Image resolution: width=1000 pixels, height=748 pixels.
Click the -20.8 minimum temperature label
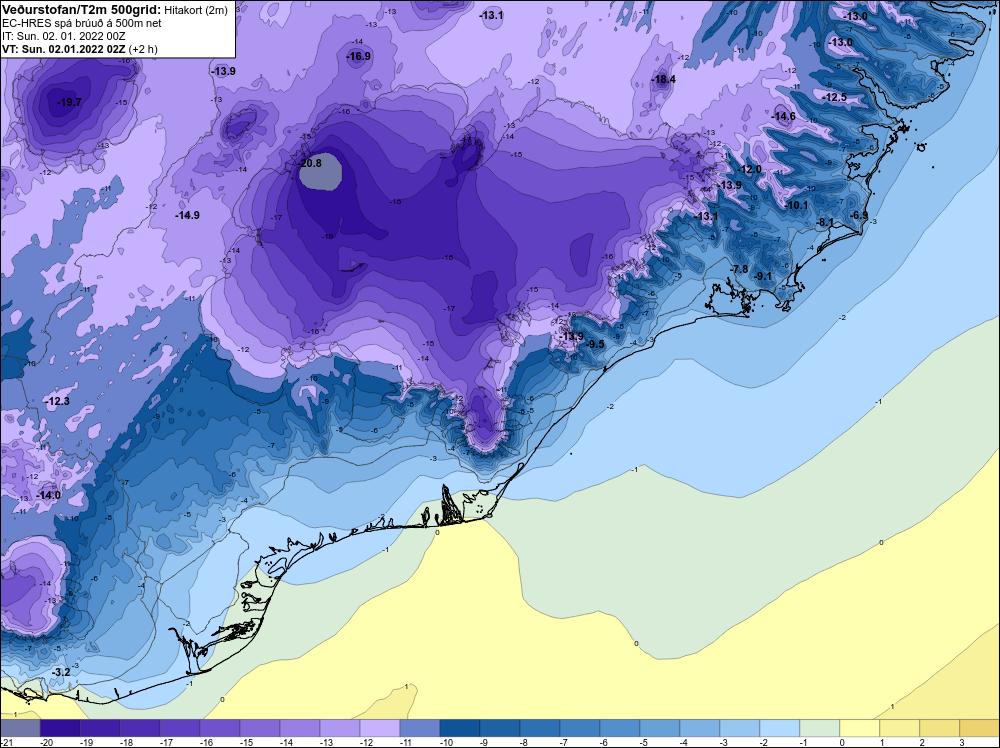310,163
